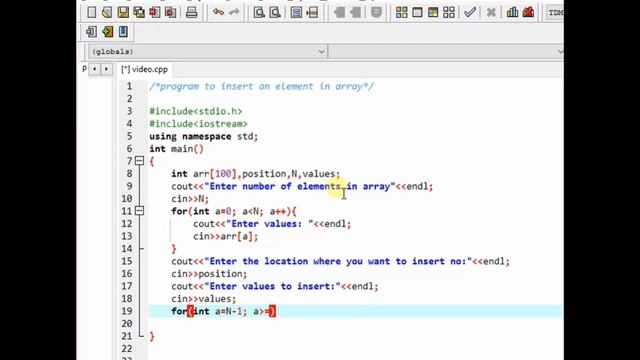Click the greyed Redo arrow icon
640x360 pixels.
coord(234,12)
